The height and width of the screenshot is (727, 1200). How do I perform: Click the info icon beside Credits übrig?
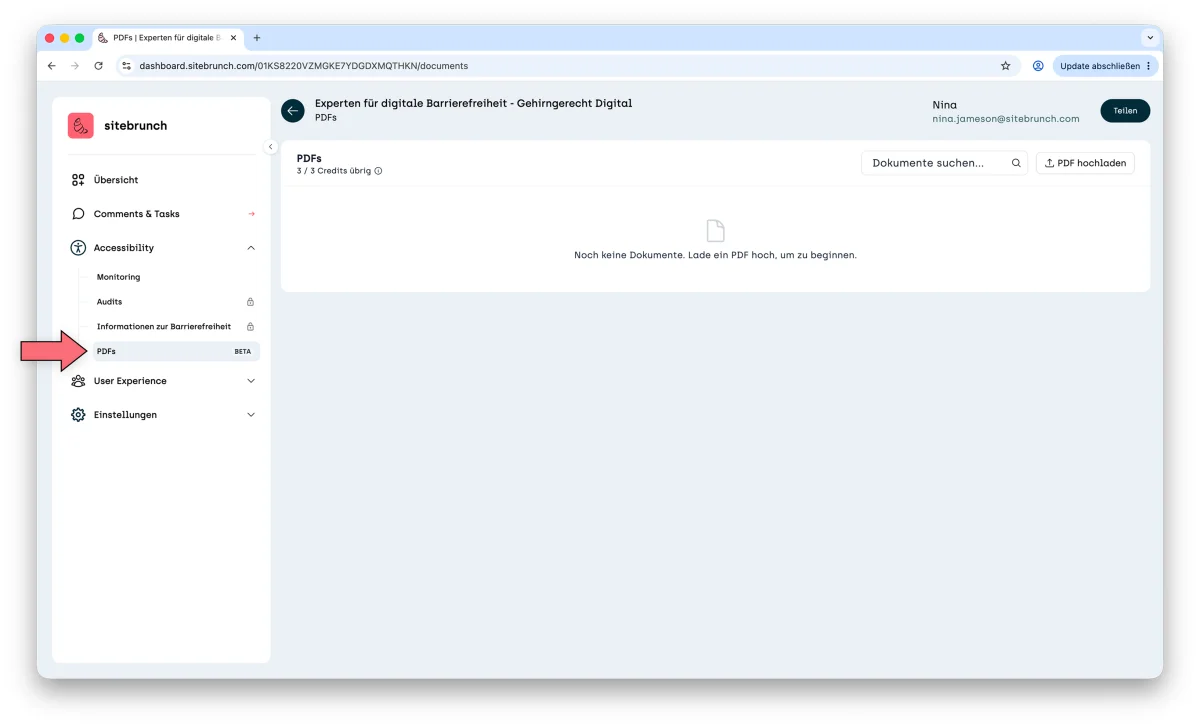coord(378,171)
